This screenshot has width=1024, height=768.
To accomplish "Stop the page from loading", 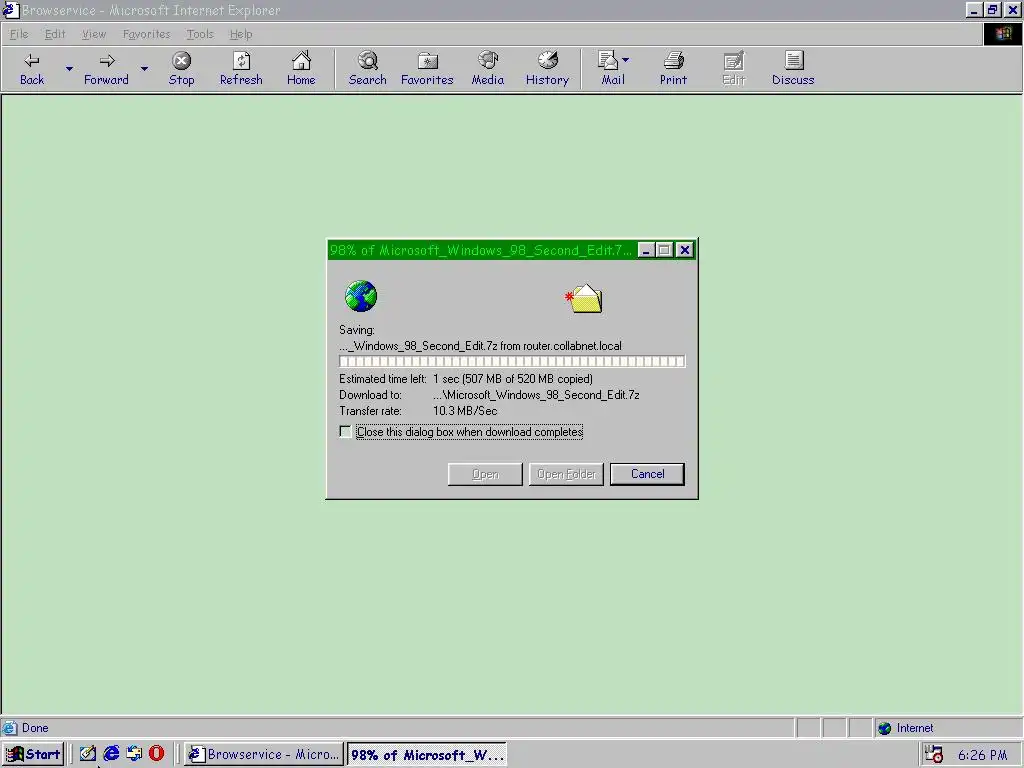I will [x=182, y=69].
